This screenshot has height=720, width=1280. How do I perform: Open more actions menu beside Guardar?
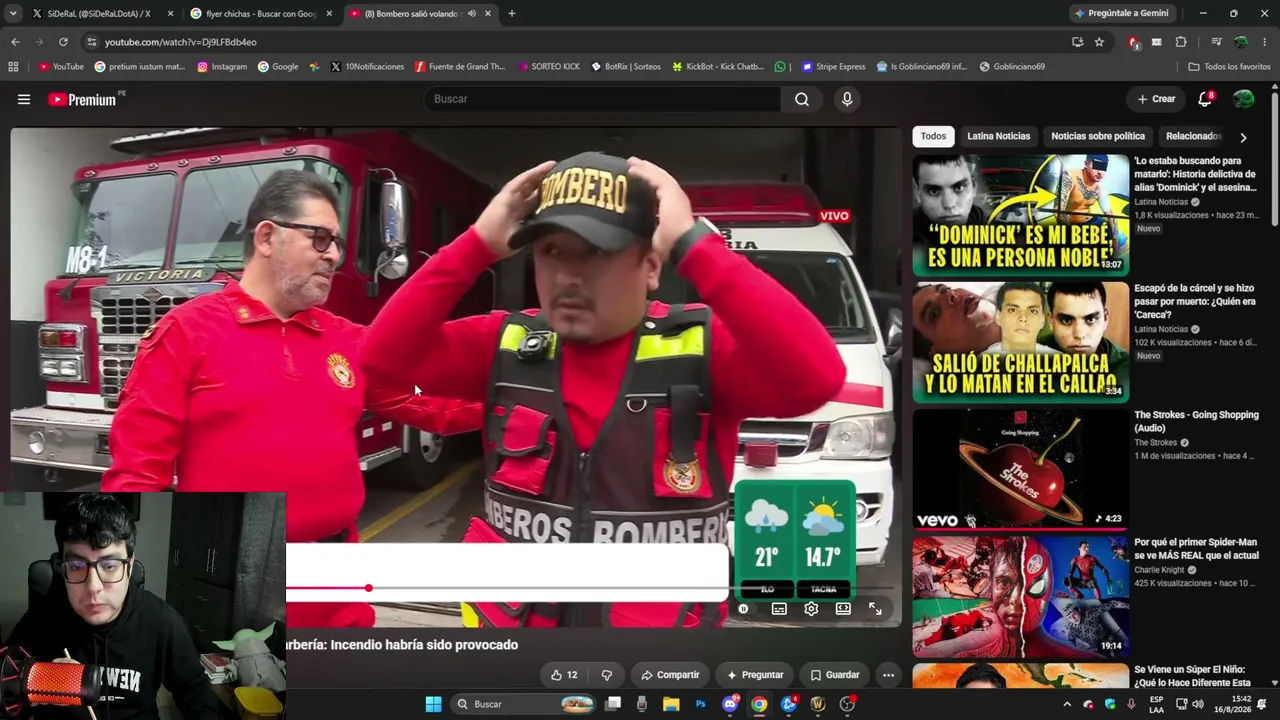[x=888, y=675]
